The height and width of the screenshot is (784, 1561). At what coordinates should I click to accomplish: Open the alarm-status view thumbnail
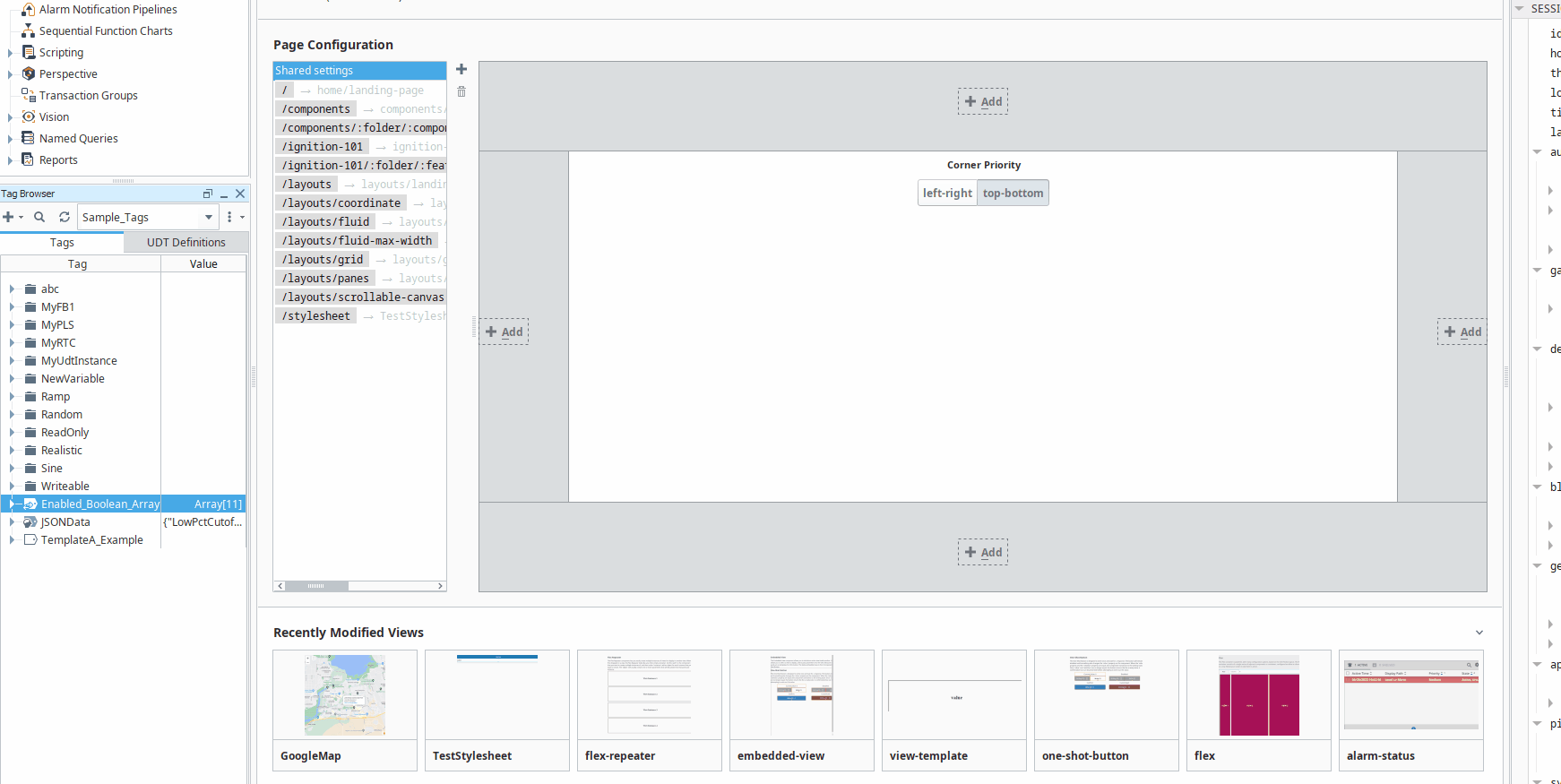click(x=1411, y=711)
